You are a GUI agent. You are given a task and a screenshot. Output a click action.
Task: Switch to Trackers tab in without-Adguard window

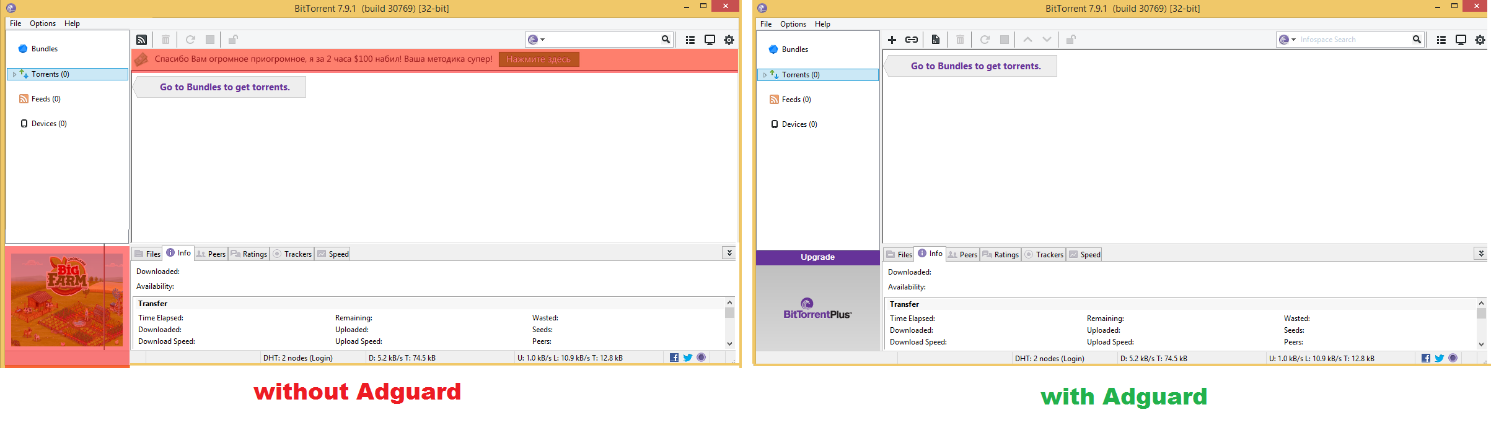point(292,254)
